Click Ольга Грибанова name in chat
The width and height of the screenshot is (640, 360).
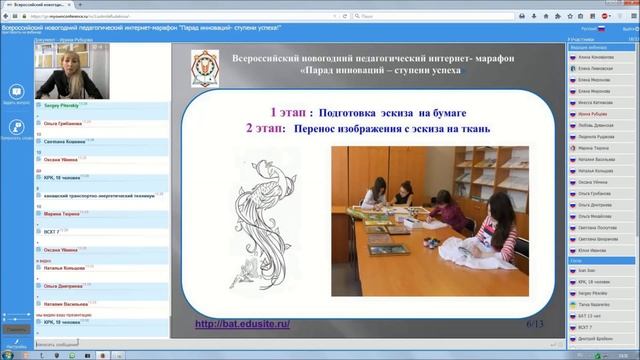click(x=63, y=124)
